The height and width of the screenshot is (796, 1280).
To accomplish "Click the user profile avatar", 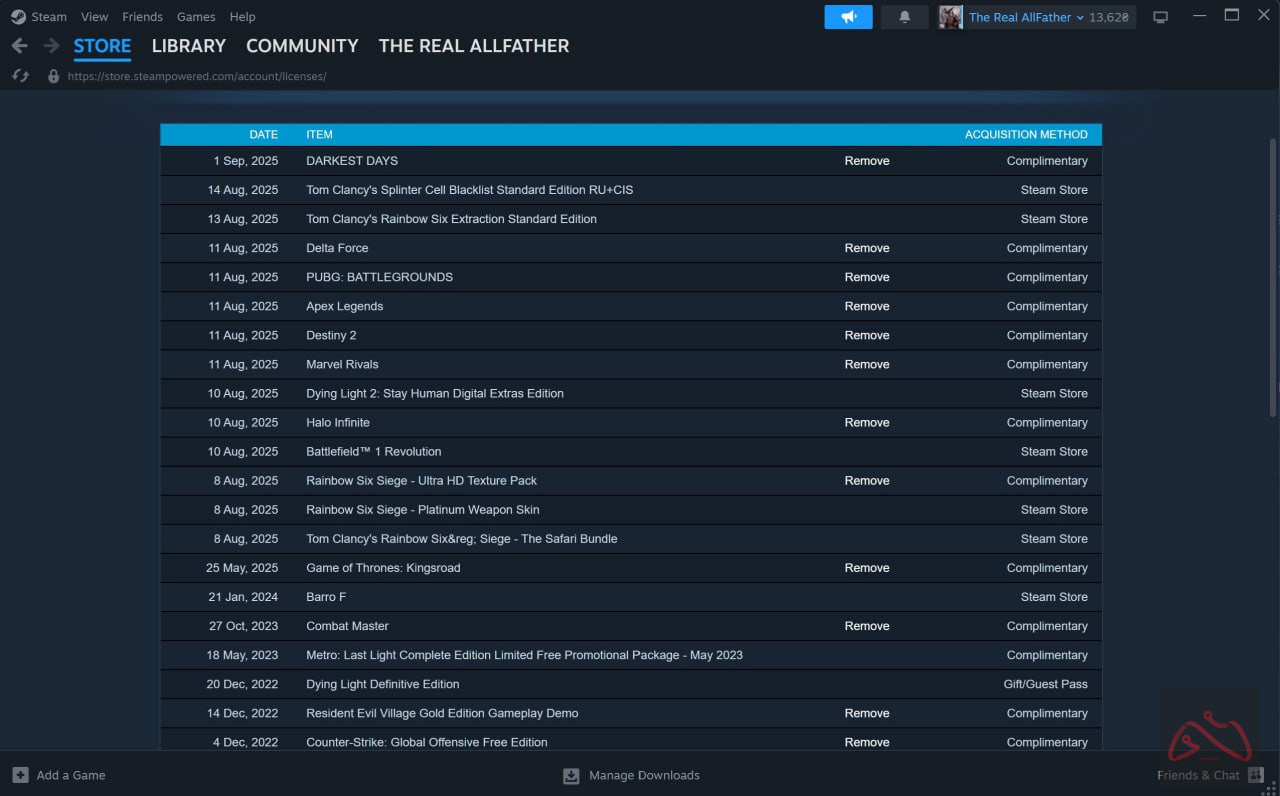I will [x=950, y=17].
